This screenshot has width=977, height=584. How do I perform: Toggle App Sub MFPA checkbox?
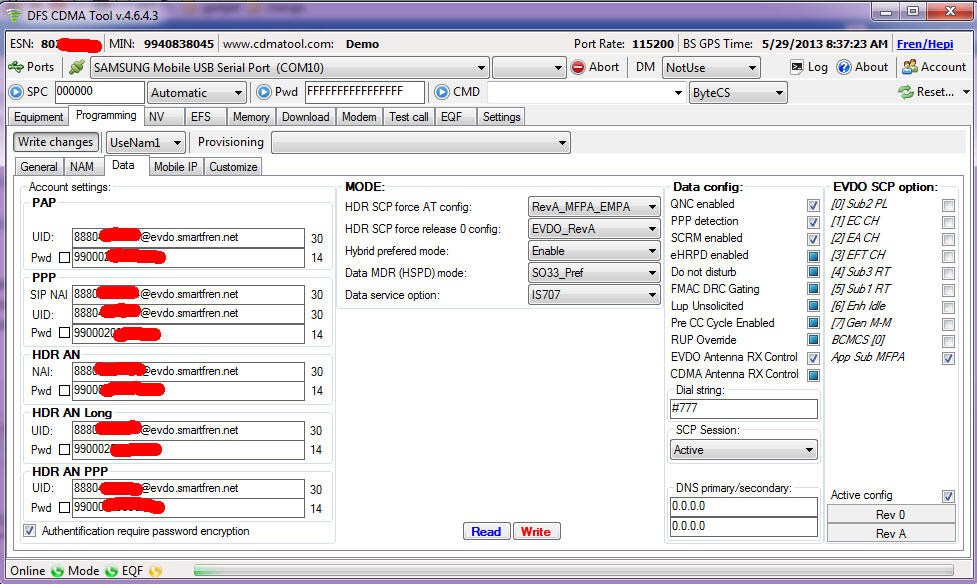pyautogui.click(x=948, y=358)
